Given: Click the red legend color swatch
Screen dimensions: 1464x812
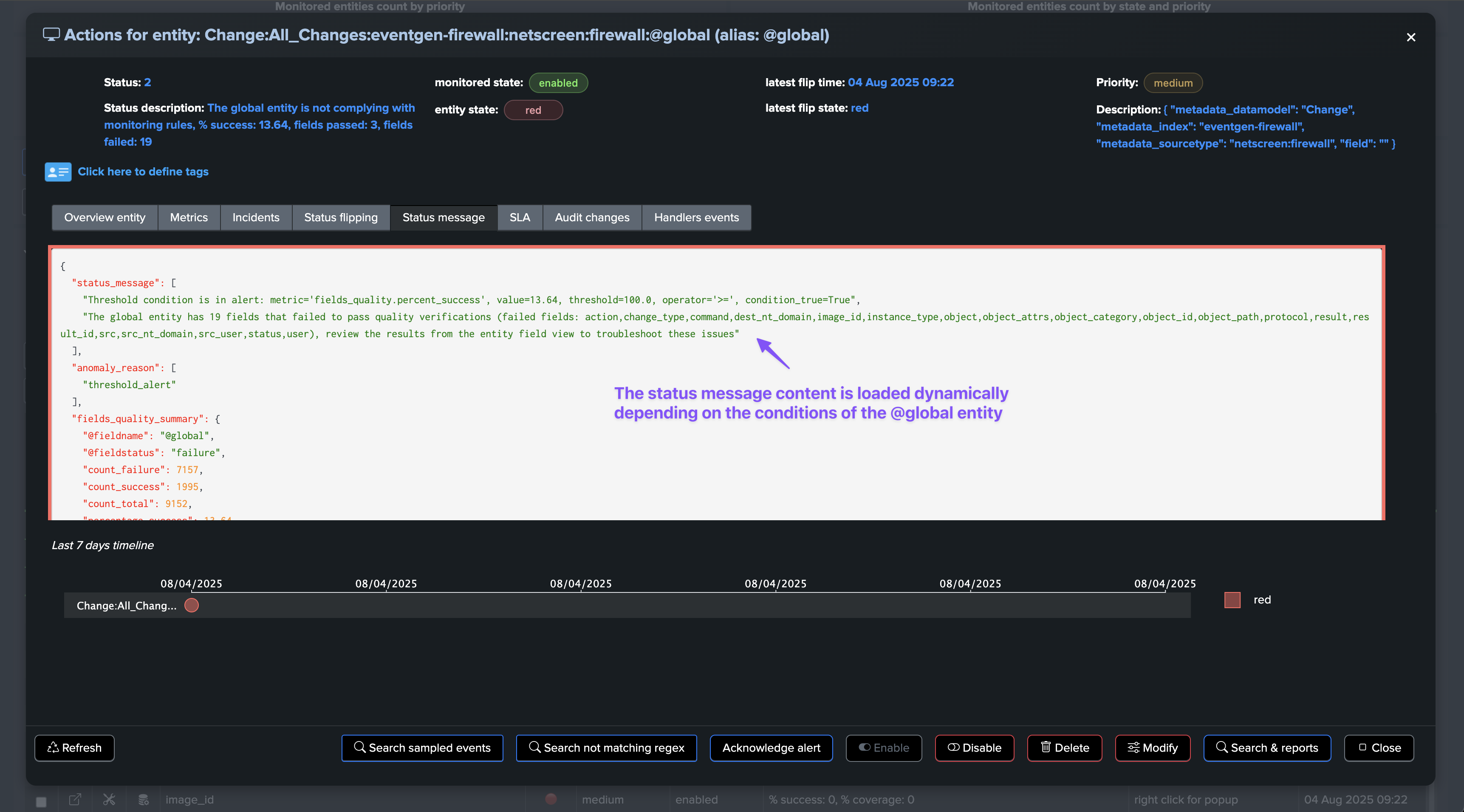Looking at the screenshot, I should click(1232, 600).
